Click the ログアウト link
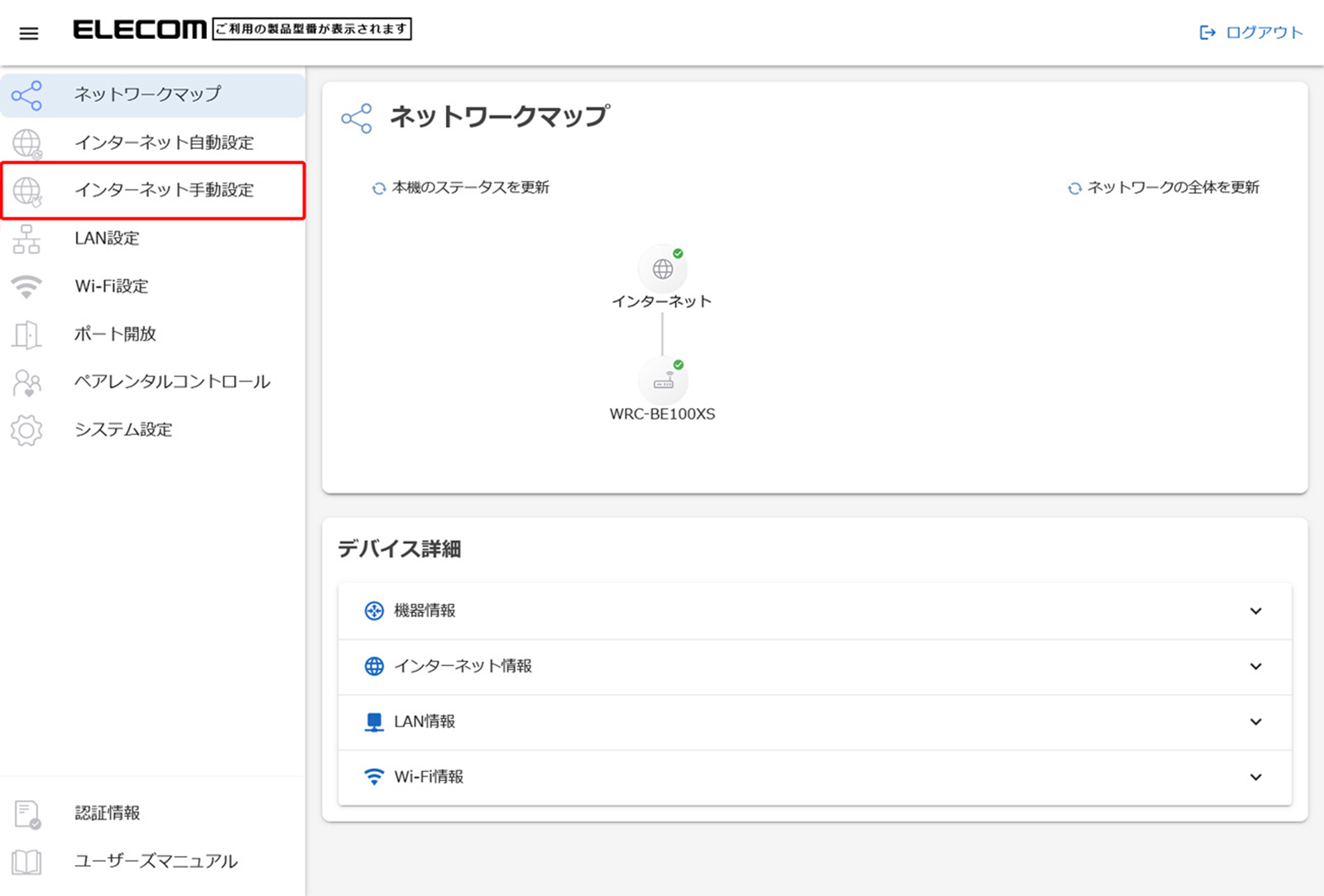Image resolution: width=1324 pixels, height=896 pixels. (1251, 32)
